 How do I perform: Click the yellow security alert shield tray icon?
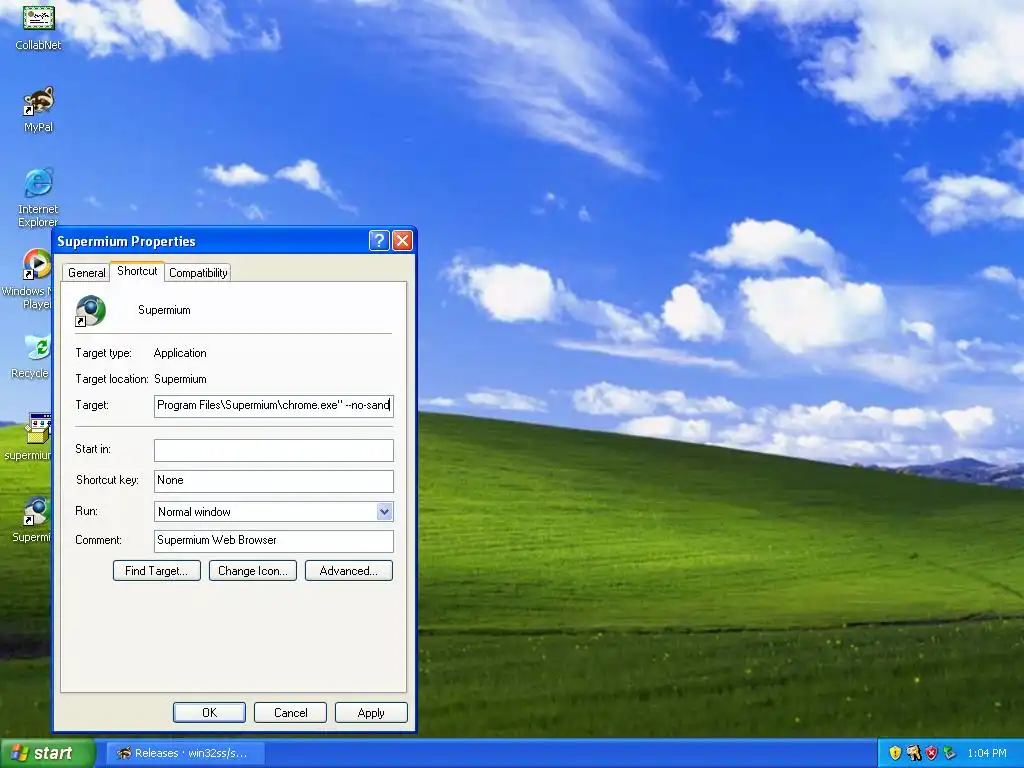point(895,753)
